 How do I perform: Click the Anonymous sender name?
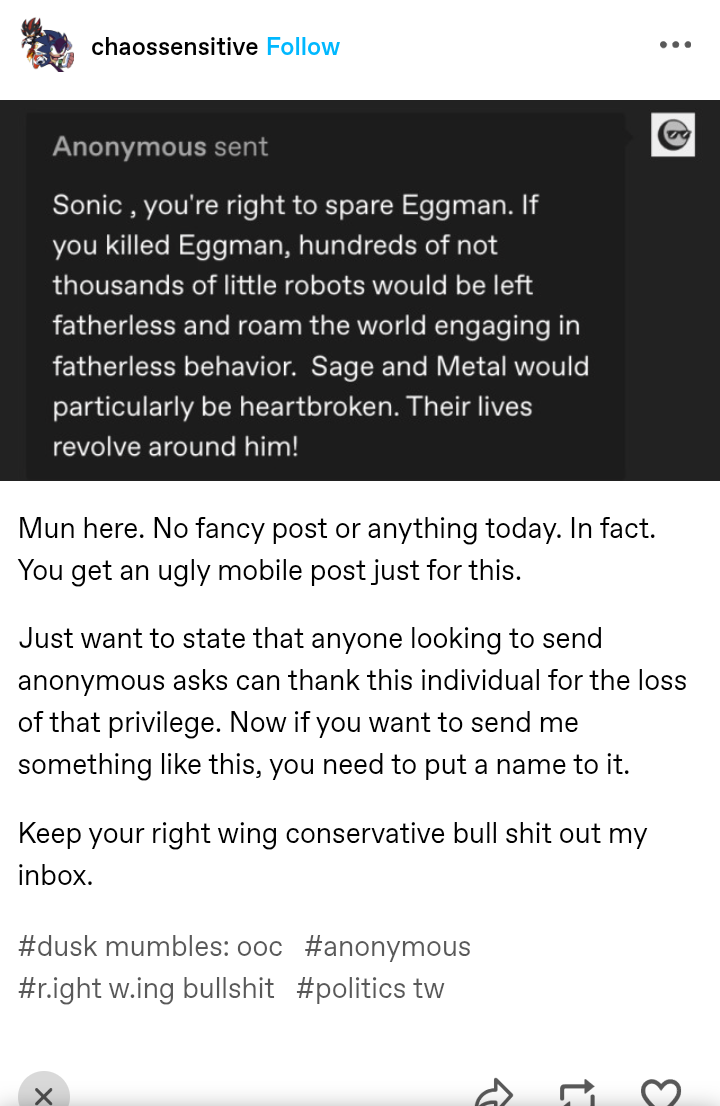(129, 147)
